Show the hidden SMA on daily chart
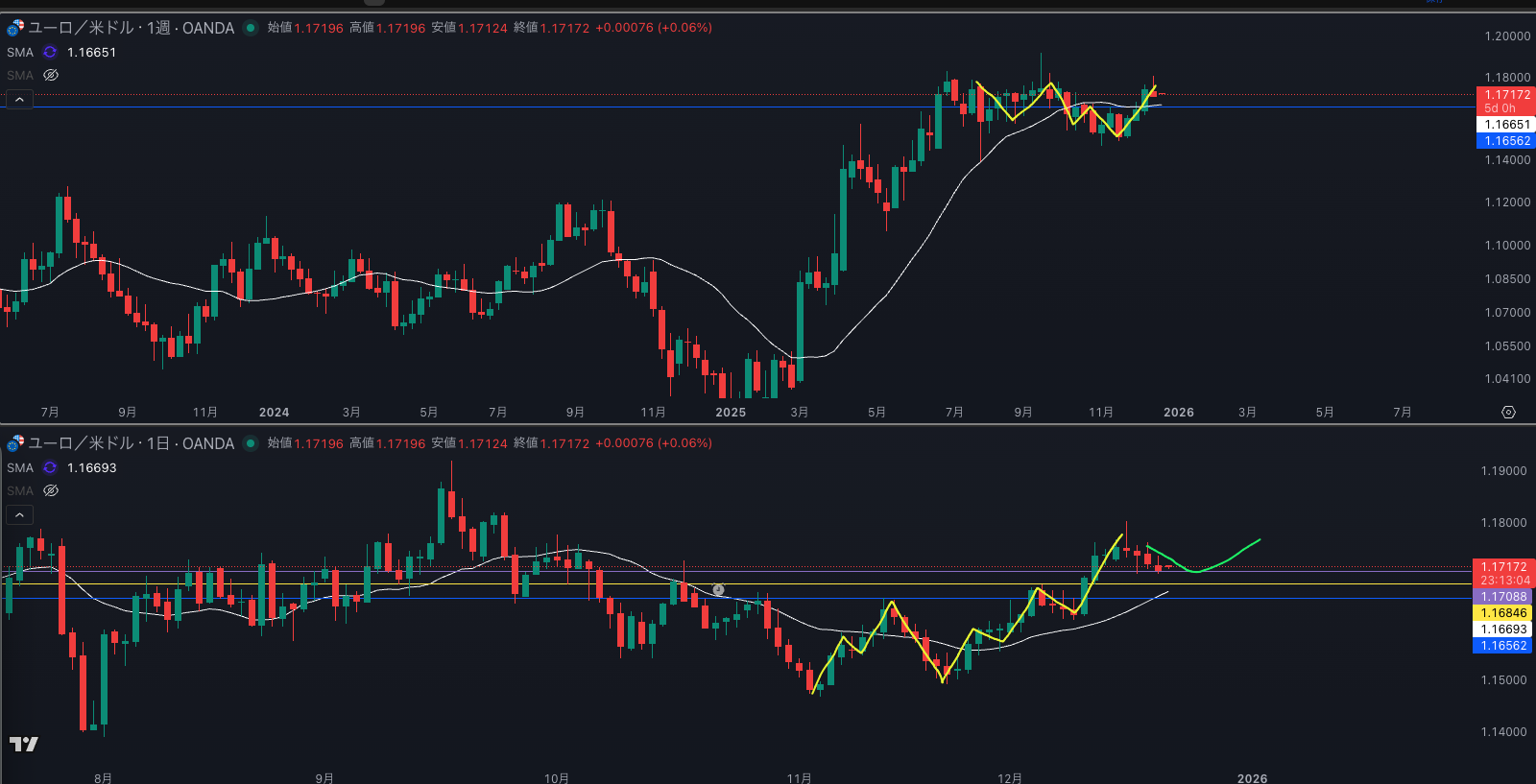Image resolution: width=1536 pixels, height=784 pixels. pos(51,490)
